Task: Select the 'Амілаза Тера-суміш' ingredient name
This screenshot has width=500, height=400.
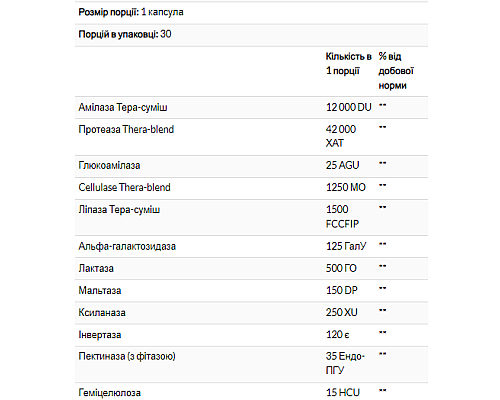Action: [x=123, y=108]
